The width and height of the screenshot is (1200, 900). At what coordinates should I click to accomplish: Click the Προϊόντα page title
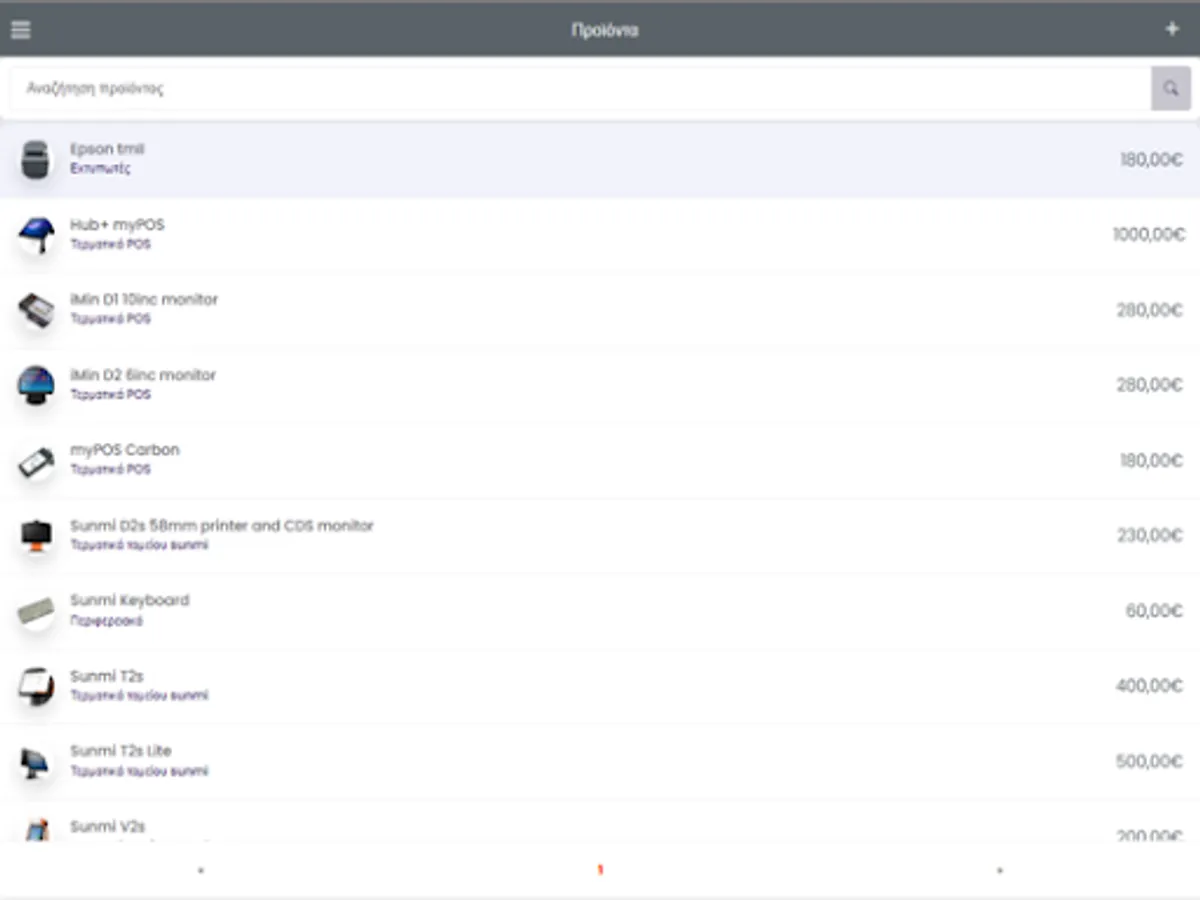pos(604,30)
